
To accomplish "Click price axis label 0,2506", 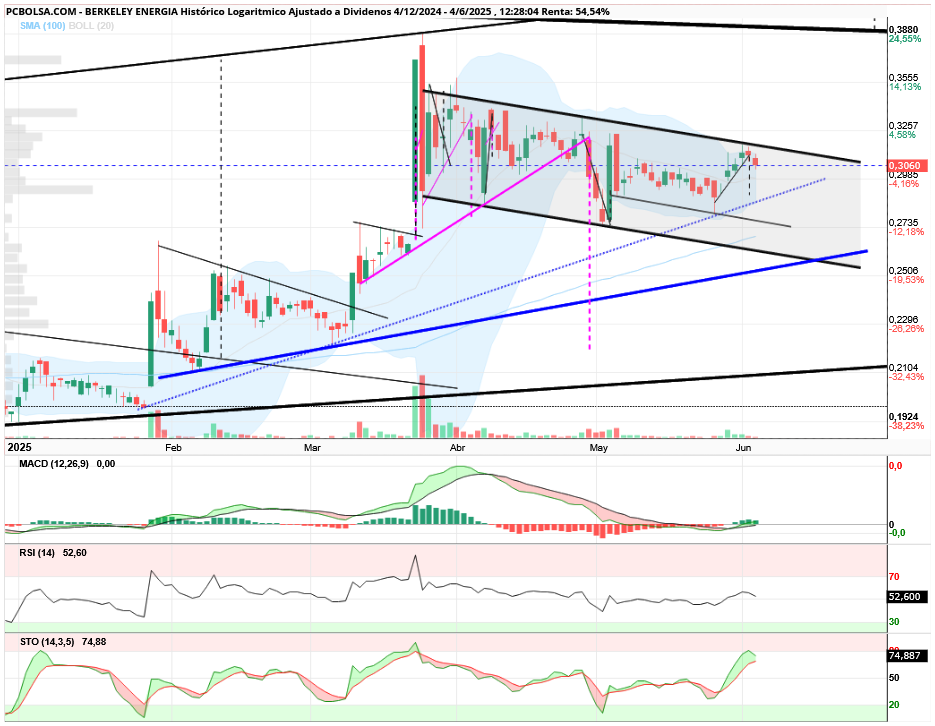I will [903, 271].
